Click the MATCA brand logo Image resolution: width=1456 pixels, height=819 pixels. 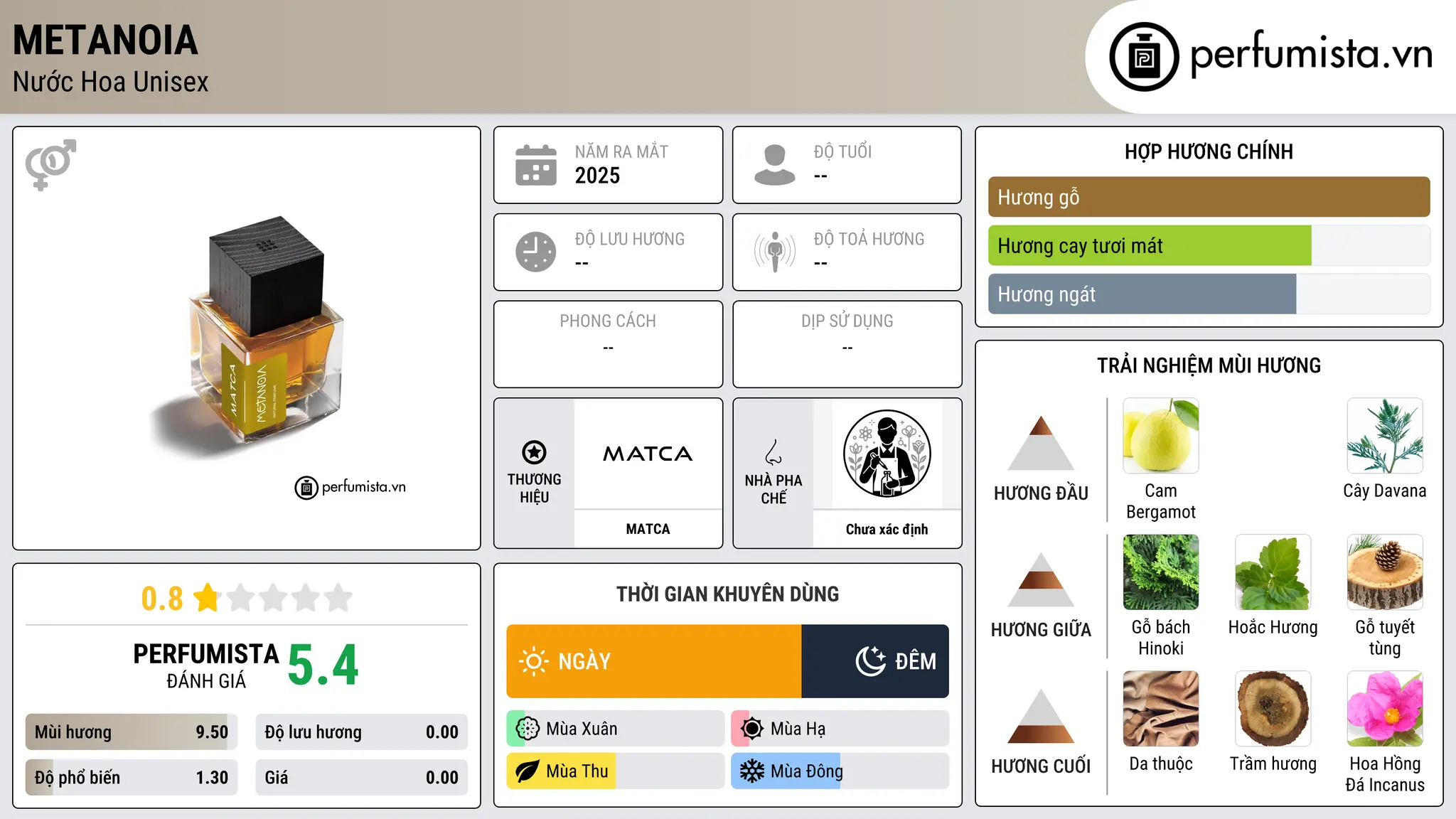tap(648, 454)
